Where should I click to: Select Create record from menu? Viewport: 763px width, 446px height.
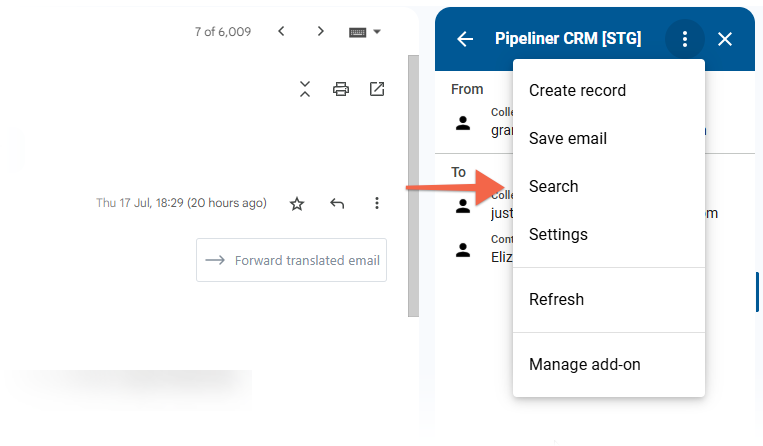(577, 90)
